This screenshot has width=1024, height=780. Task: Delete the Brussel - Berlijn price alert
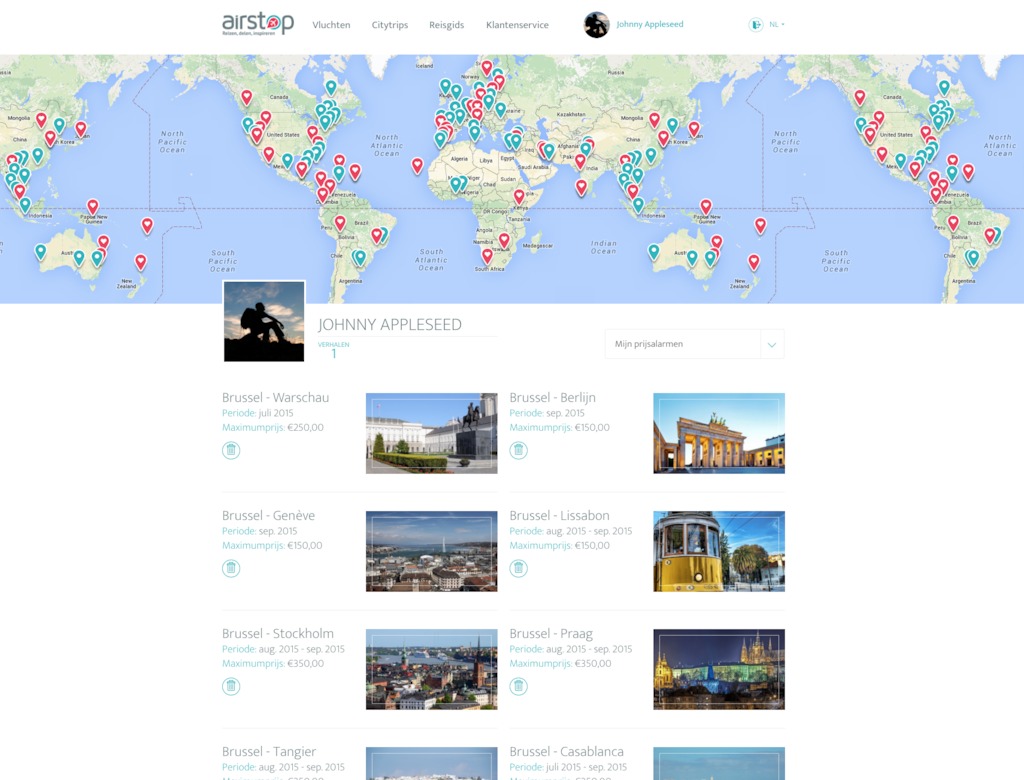click(519, 450)
